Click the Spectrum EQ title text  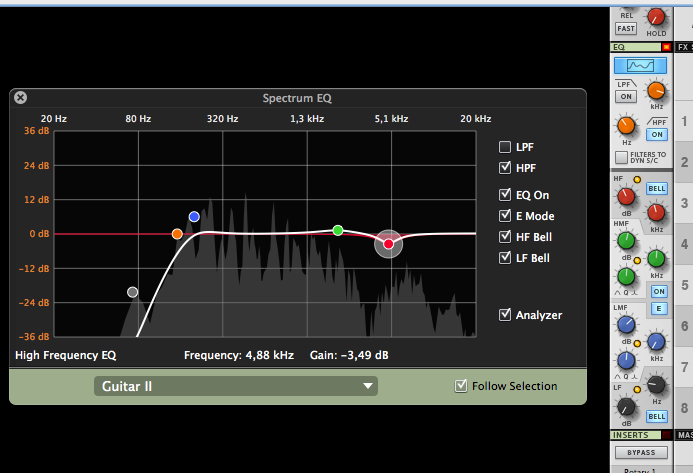[x=297, y=98]
